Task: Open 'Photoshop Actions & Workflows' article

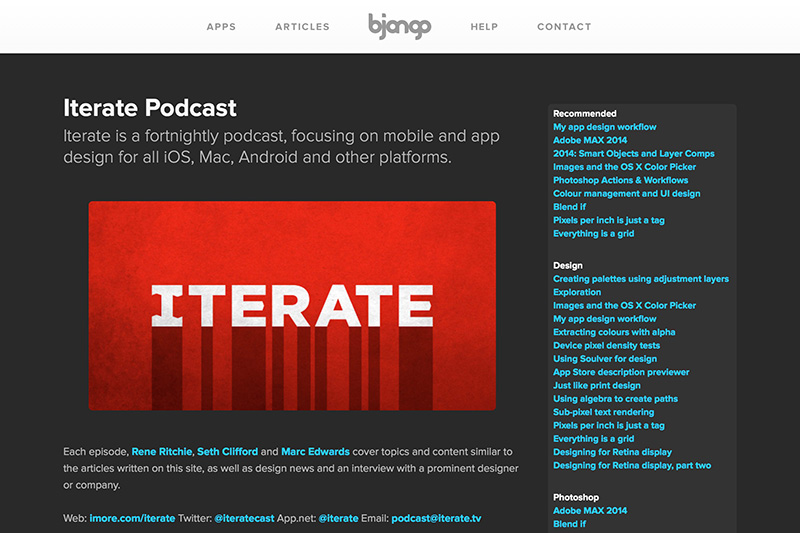Action: [x=620, y=180]
